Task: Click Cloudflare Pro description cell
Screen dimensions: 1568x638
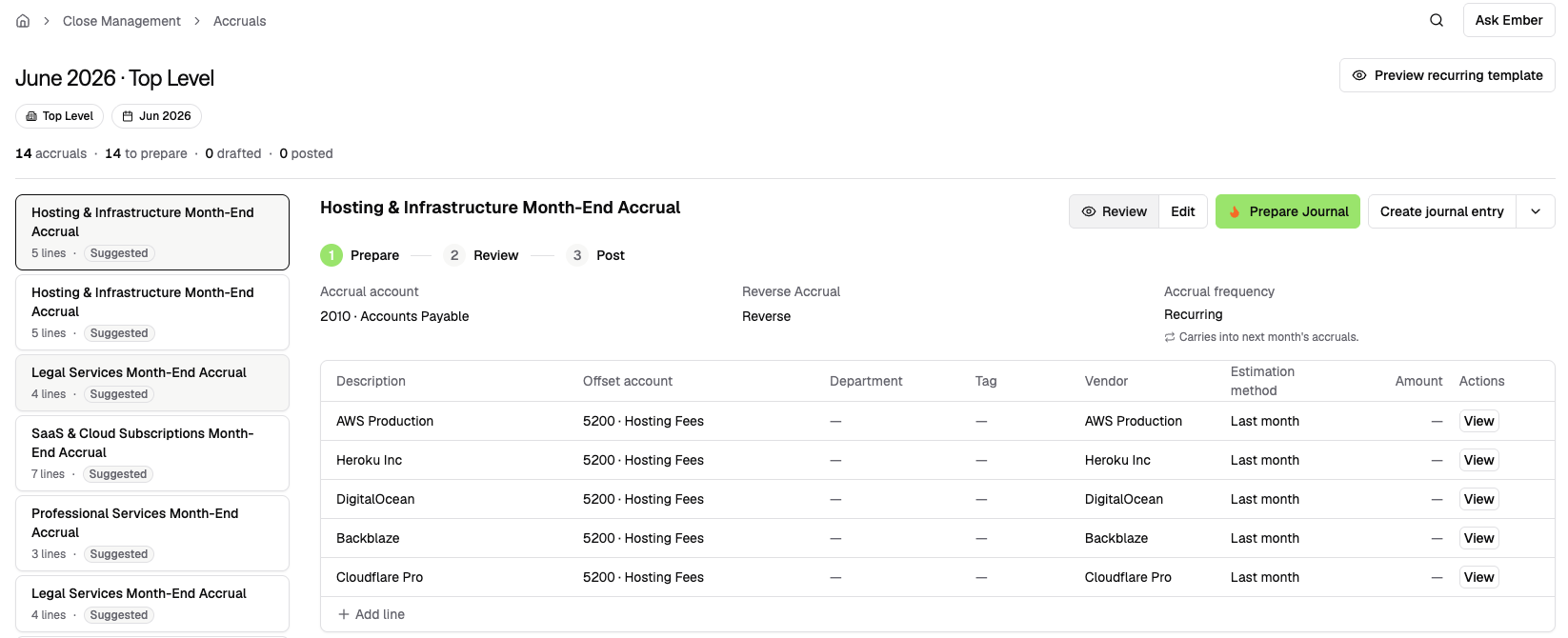Action: pos(379,577)
